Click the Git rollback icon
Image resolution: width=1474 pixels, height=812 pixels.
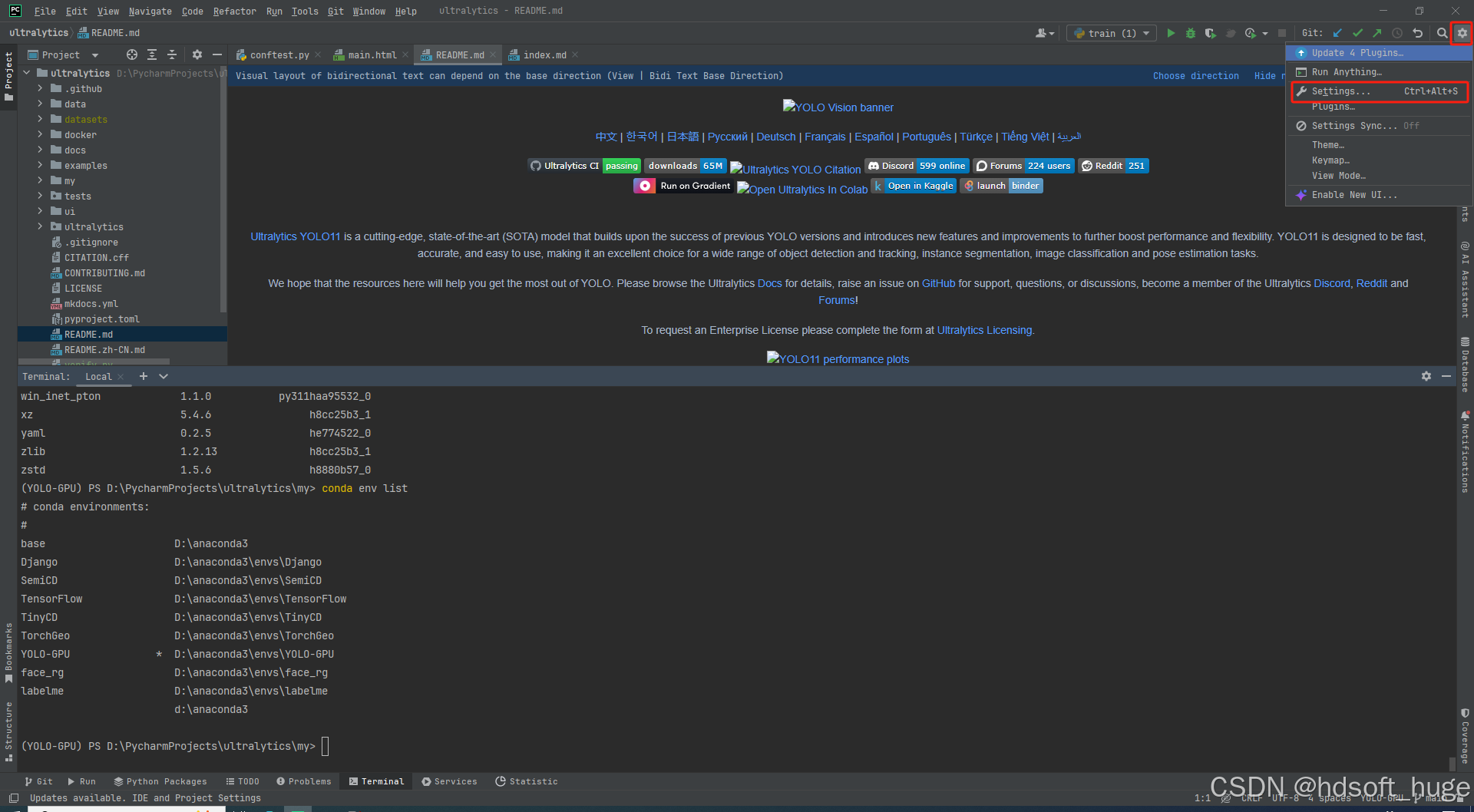[x=1418, y=33]
